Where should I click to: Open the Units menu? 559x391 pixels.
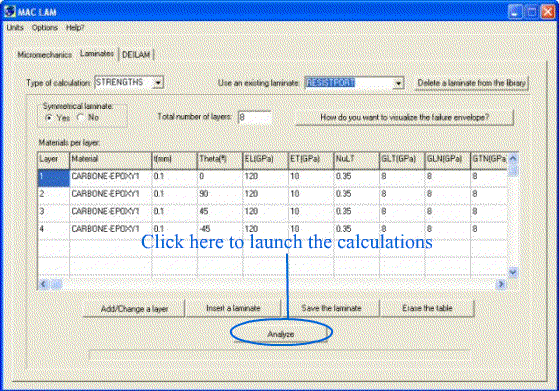(15, 27)
